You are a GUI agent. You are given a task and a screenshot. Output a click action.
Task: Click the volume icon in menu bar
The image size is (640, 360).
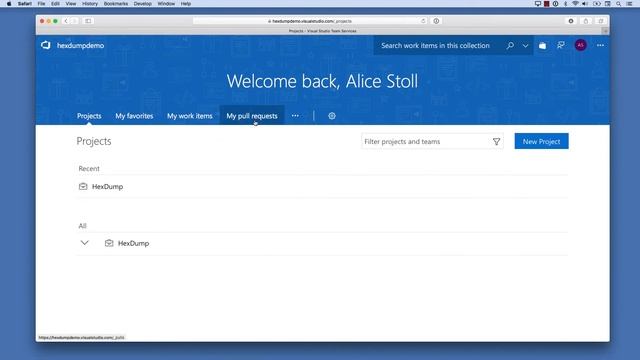pos(585,4)
